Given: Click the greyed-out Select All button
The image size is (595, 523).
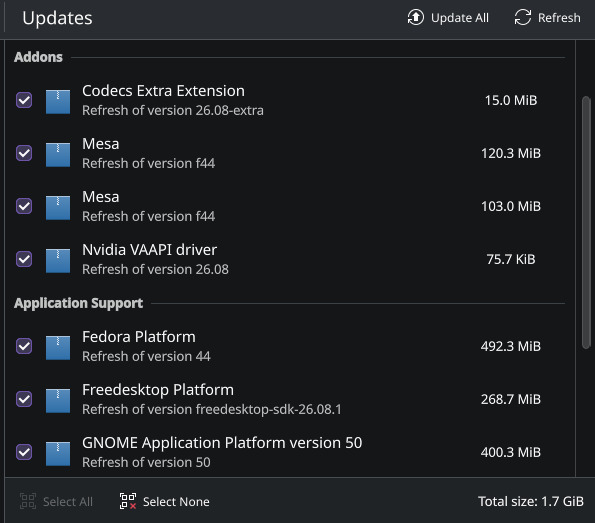Looking at the screenshot, I should coord(56,501).
